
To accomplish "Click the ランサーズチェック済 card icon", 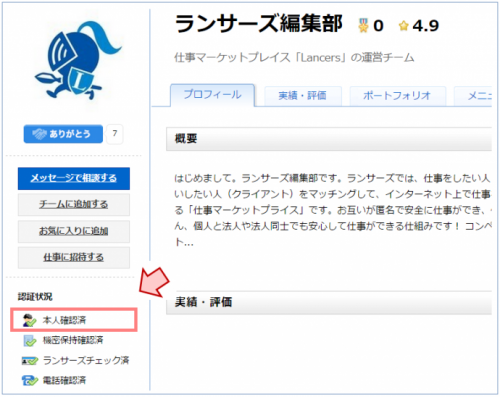I will pyautogui.click(x=30, y=361).
